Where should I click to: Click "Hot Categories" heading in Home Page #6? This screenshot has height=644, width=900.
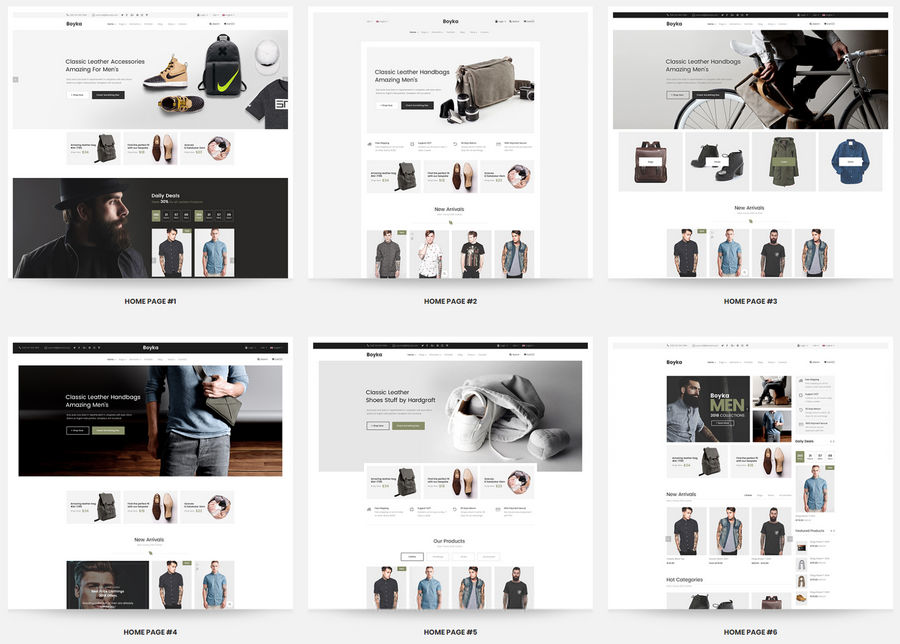(x=684, y=580)
